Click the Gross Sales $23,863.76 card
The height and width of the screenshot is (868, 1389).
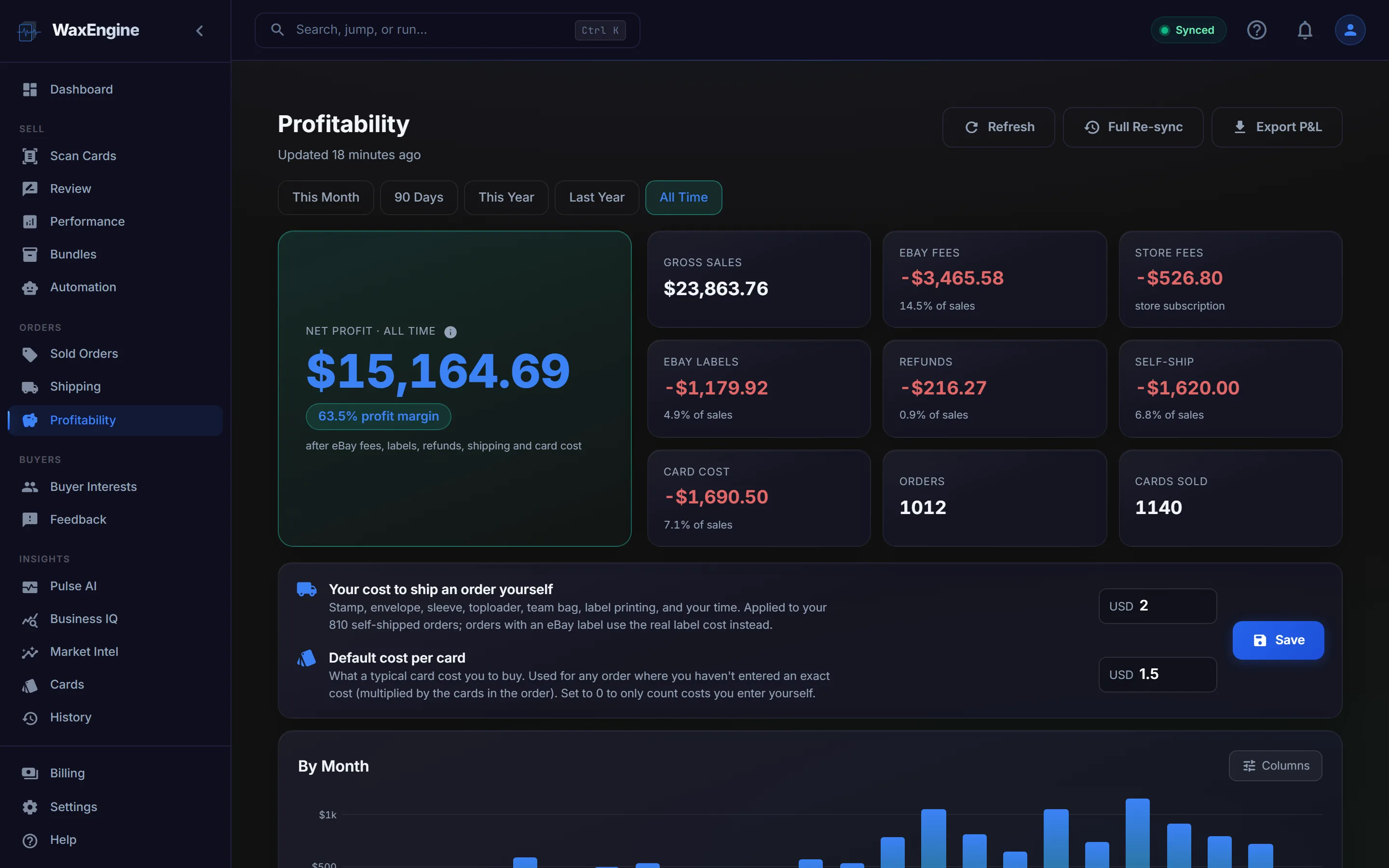pyautogui.click(x=759, y=280)
